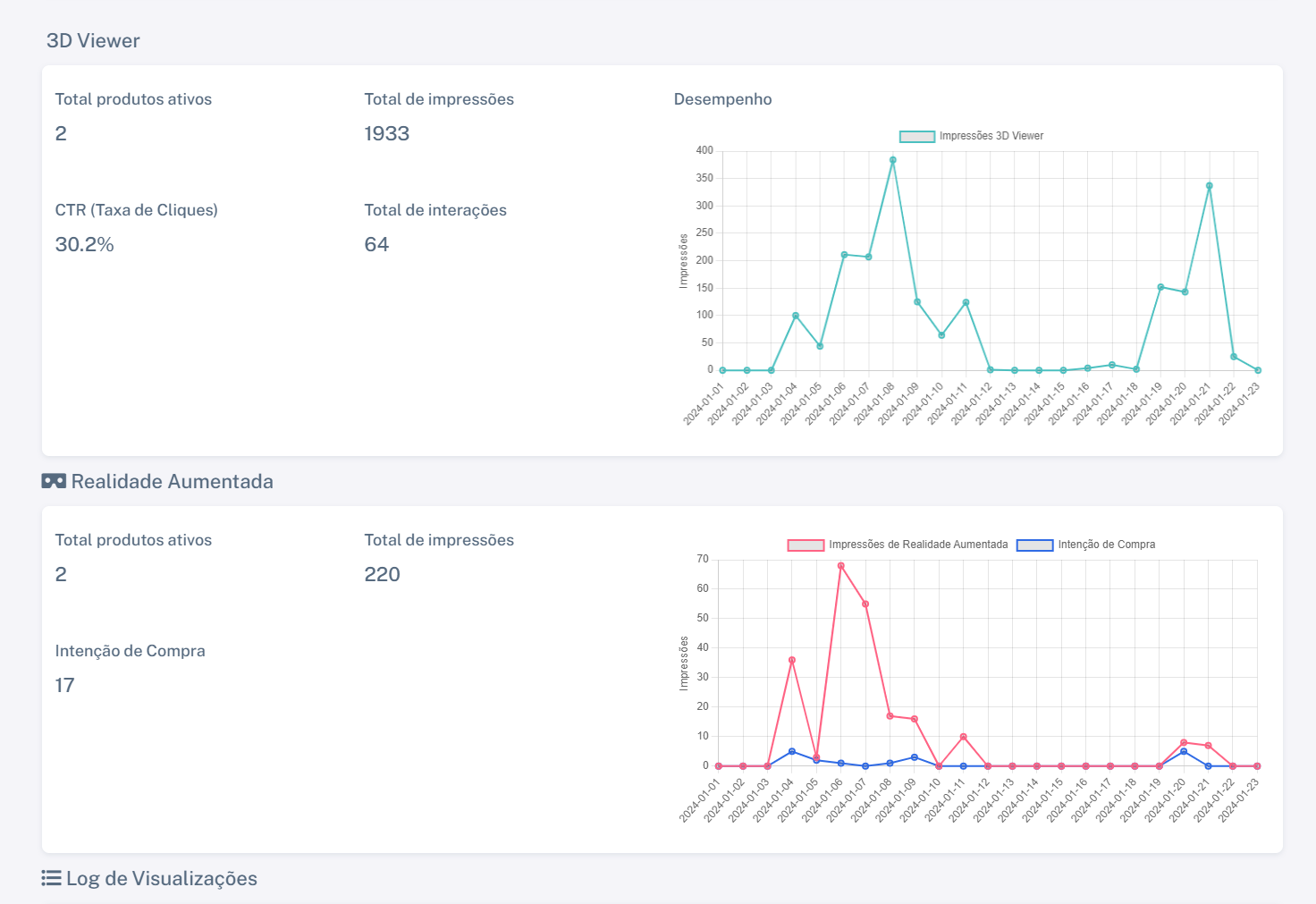The height and width of the screenshot is (904, 1316).
Task: Click the total interactions value 64
Action: (x=376, y=244)
